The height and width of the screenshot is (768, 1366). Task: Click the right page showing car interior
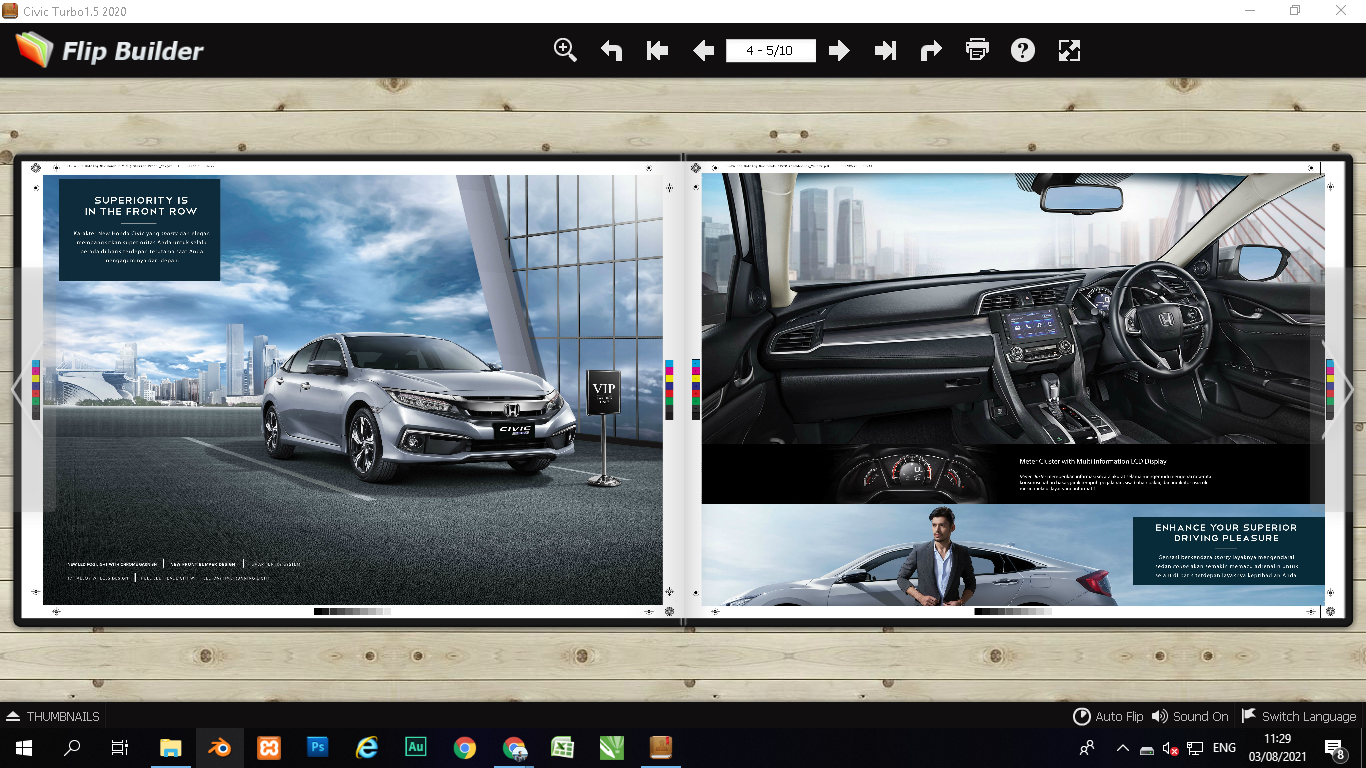(x=1013, y=390)
